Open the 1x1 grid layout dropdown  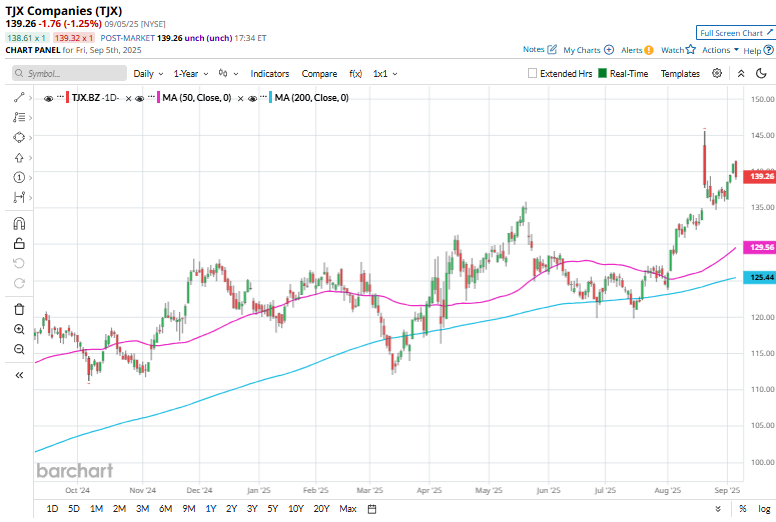385,74
